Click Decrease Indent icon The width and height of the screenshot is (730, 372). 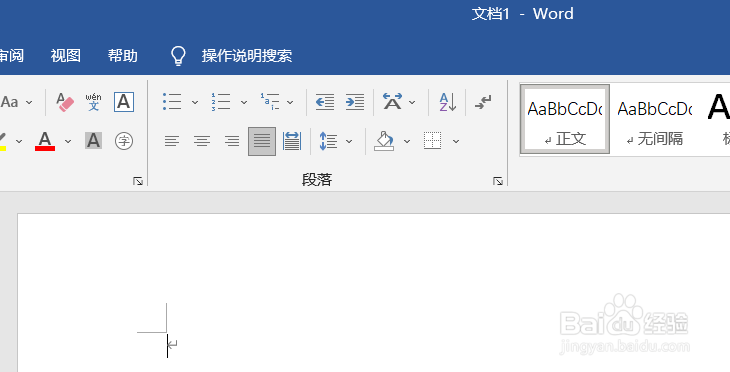[x=324, y=102]
